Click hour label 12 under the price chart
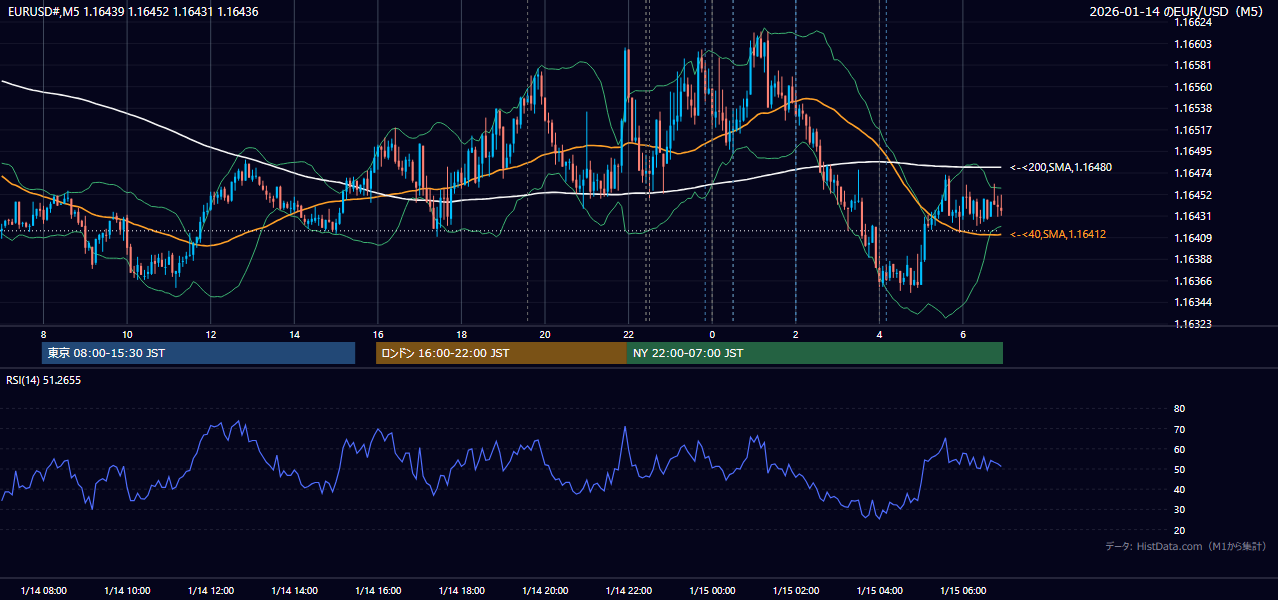1278x600 pixels. [x=211, y=334]
